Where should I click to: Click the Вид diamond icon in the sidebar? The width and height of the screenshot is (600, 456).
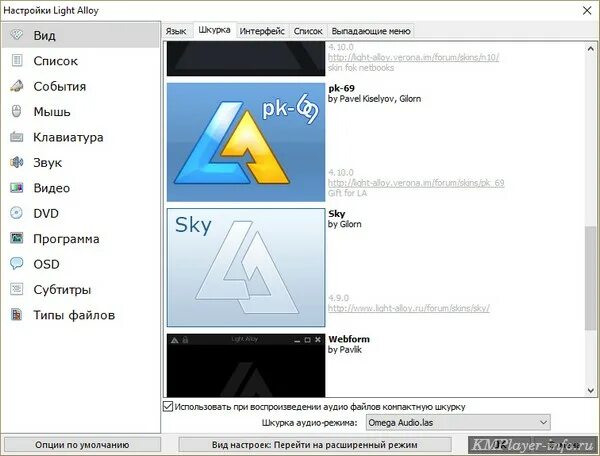[16, 35]
